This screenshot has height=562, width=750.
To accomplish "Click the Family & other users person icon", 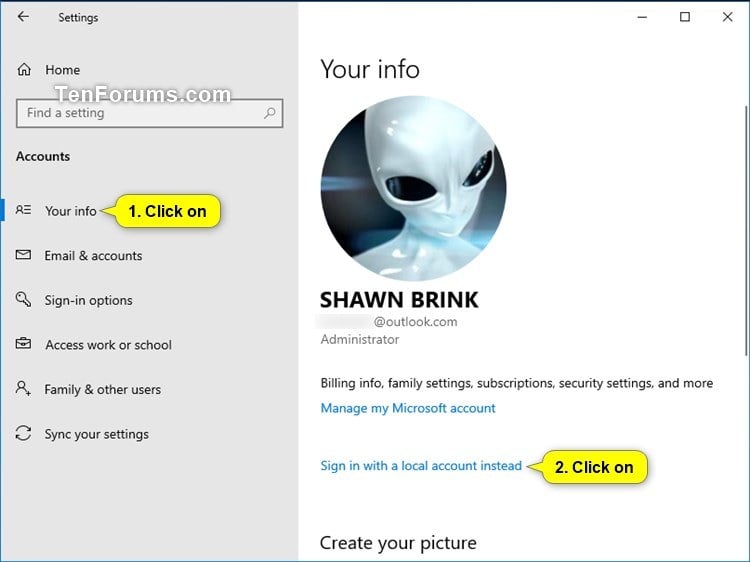I will 23,388.
